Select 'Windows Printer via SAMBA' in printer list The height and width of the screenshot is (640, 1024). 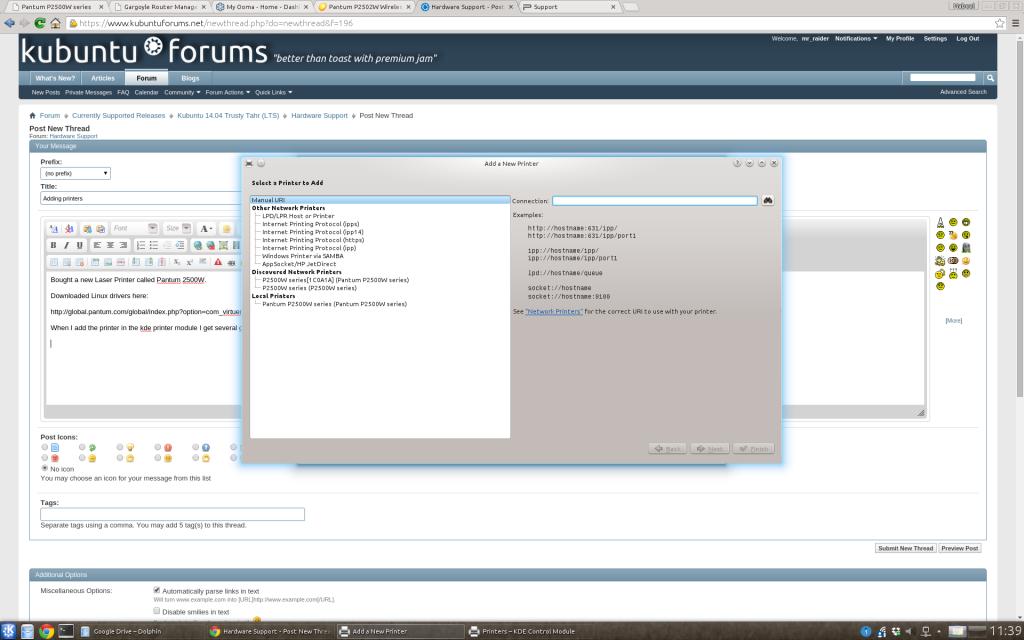coord(302,256)
